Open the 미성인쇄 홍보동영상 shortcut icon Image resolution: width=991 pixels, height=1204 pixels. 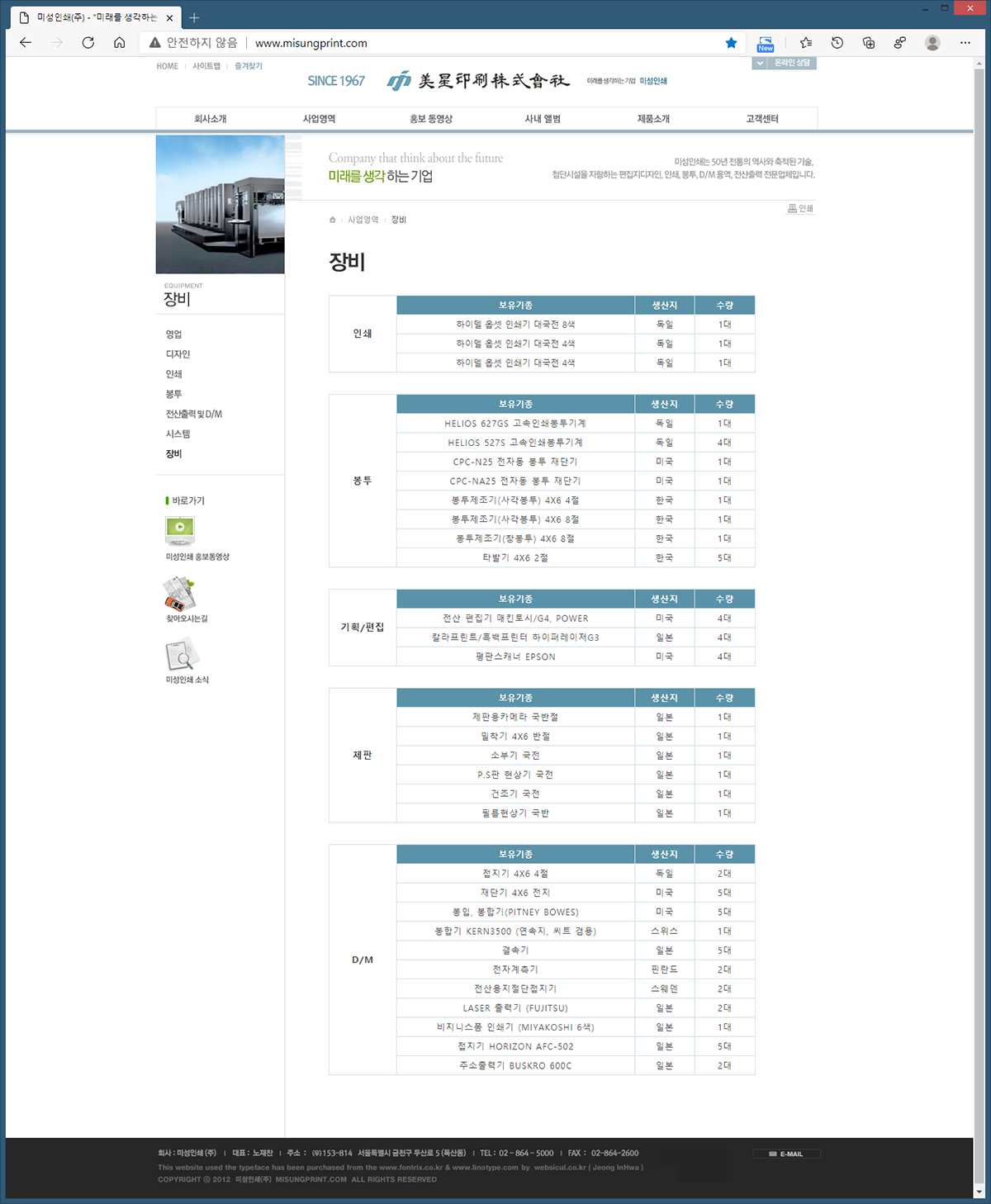click(180, 529)
